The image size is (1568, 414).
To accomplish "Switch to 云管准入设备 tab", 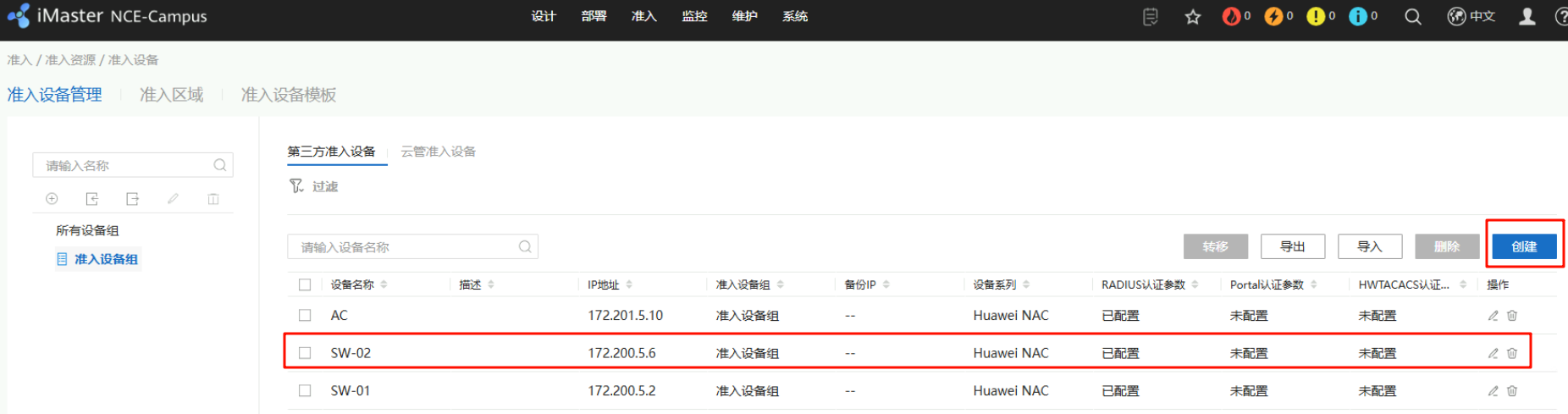I will tap(438, 152).
